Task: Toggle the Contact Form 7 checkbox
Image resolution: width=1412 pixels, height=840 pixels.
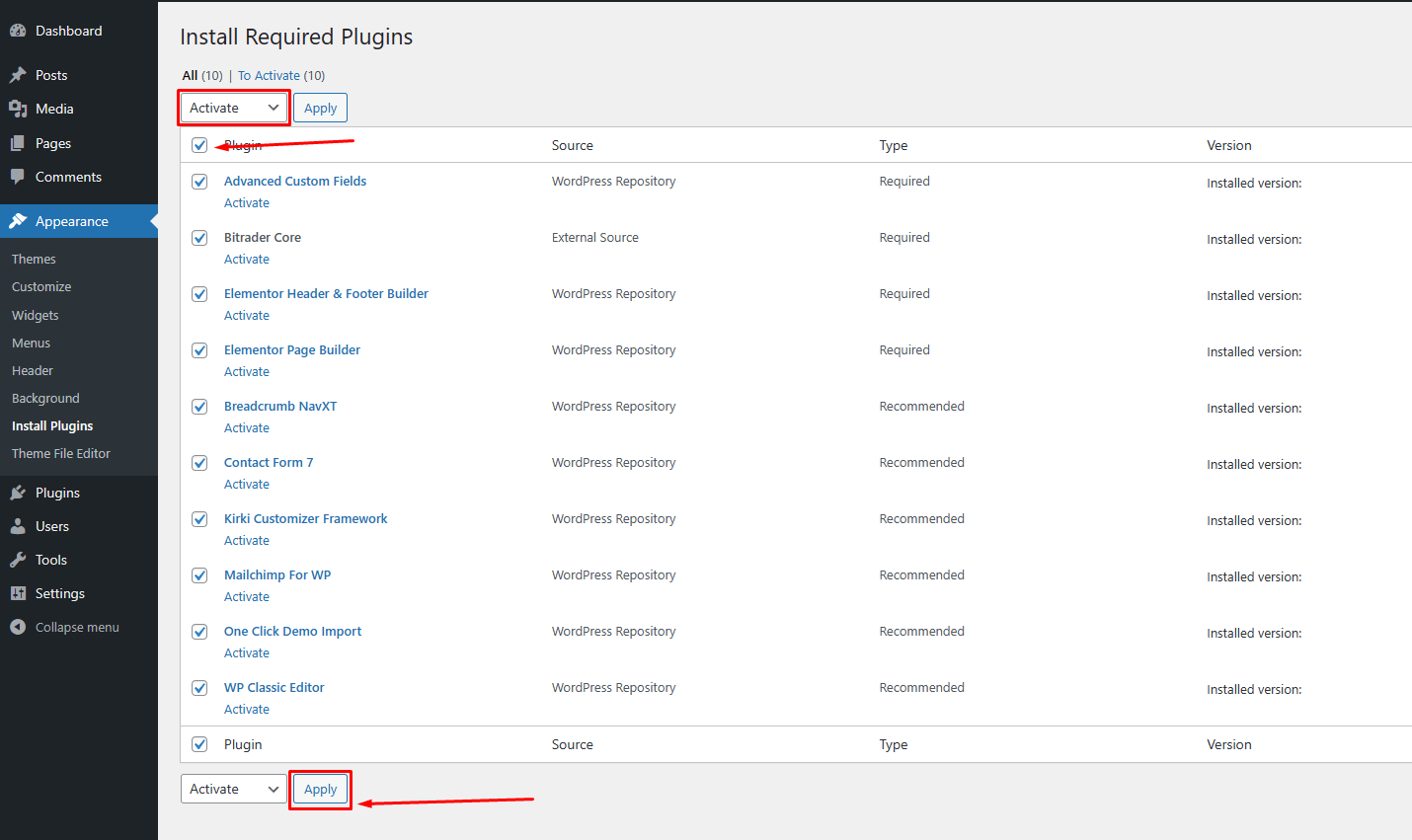Action: 199,463
